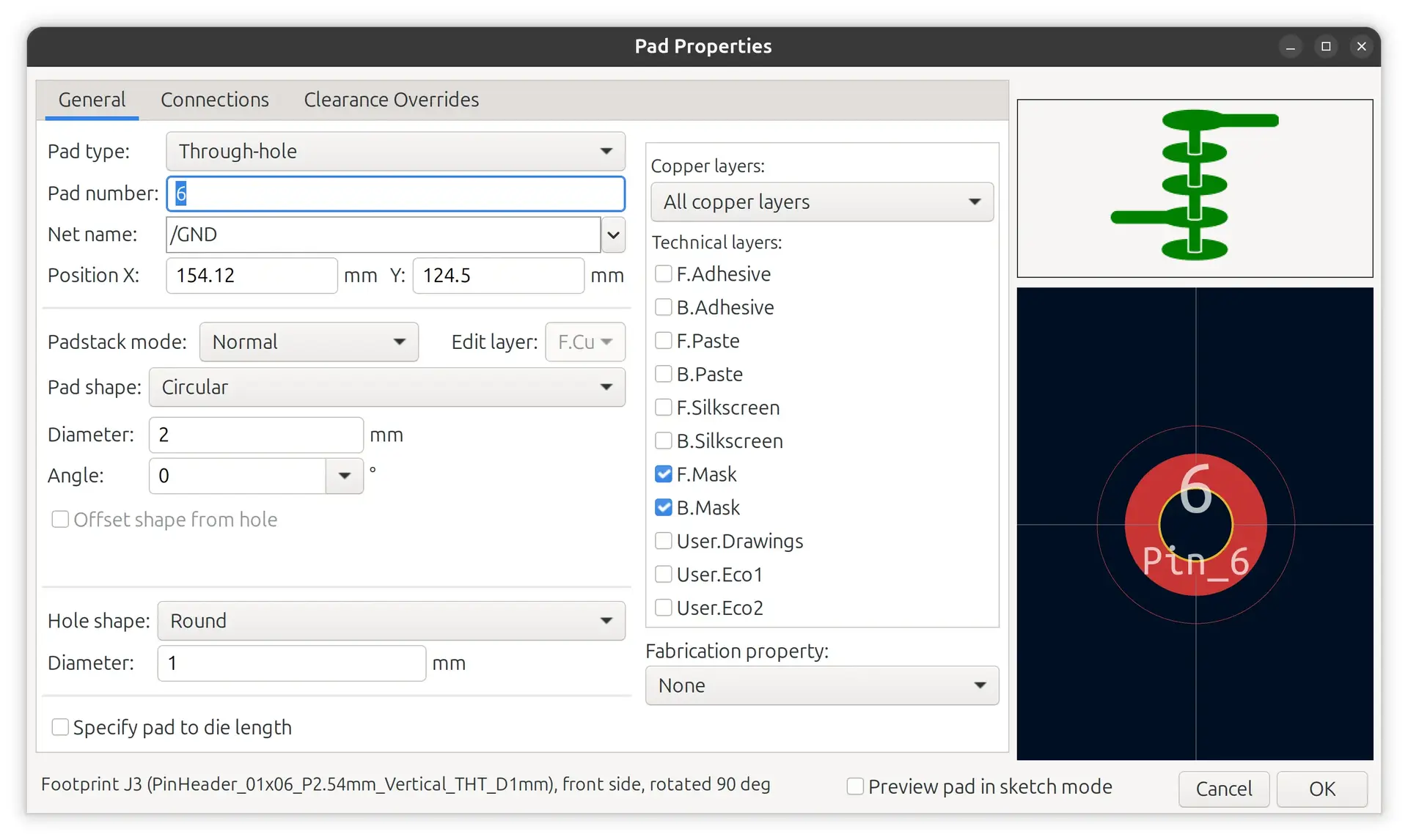1408x840 pixels.
Task: Open Copper layers selection dropdown
Action: coord(821,202)
